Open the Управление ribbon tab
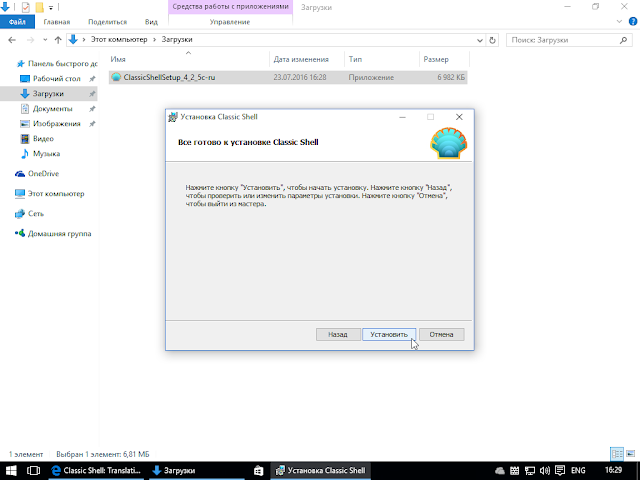 coord(230,22)
